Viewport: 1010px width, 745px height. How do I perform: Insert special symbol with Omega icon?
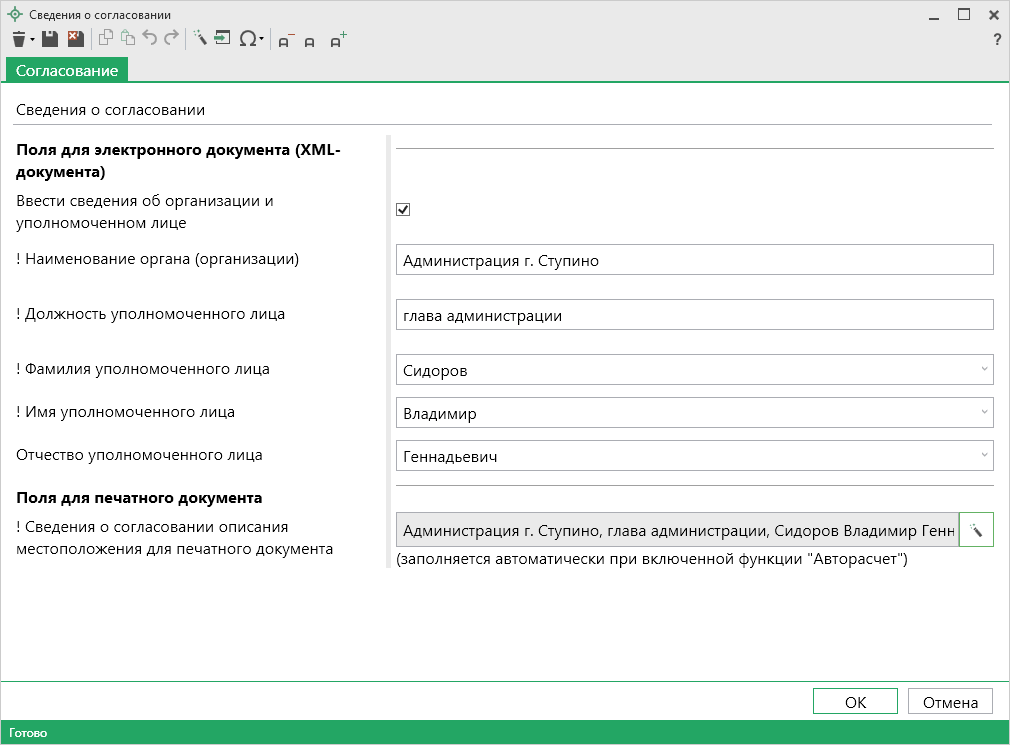pos(247,39)
